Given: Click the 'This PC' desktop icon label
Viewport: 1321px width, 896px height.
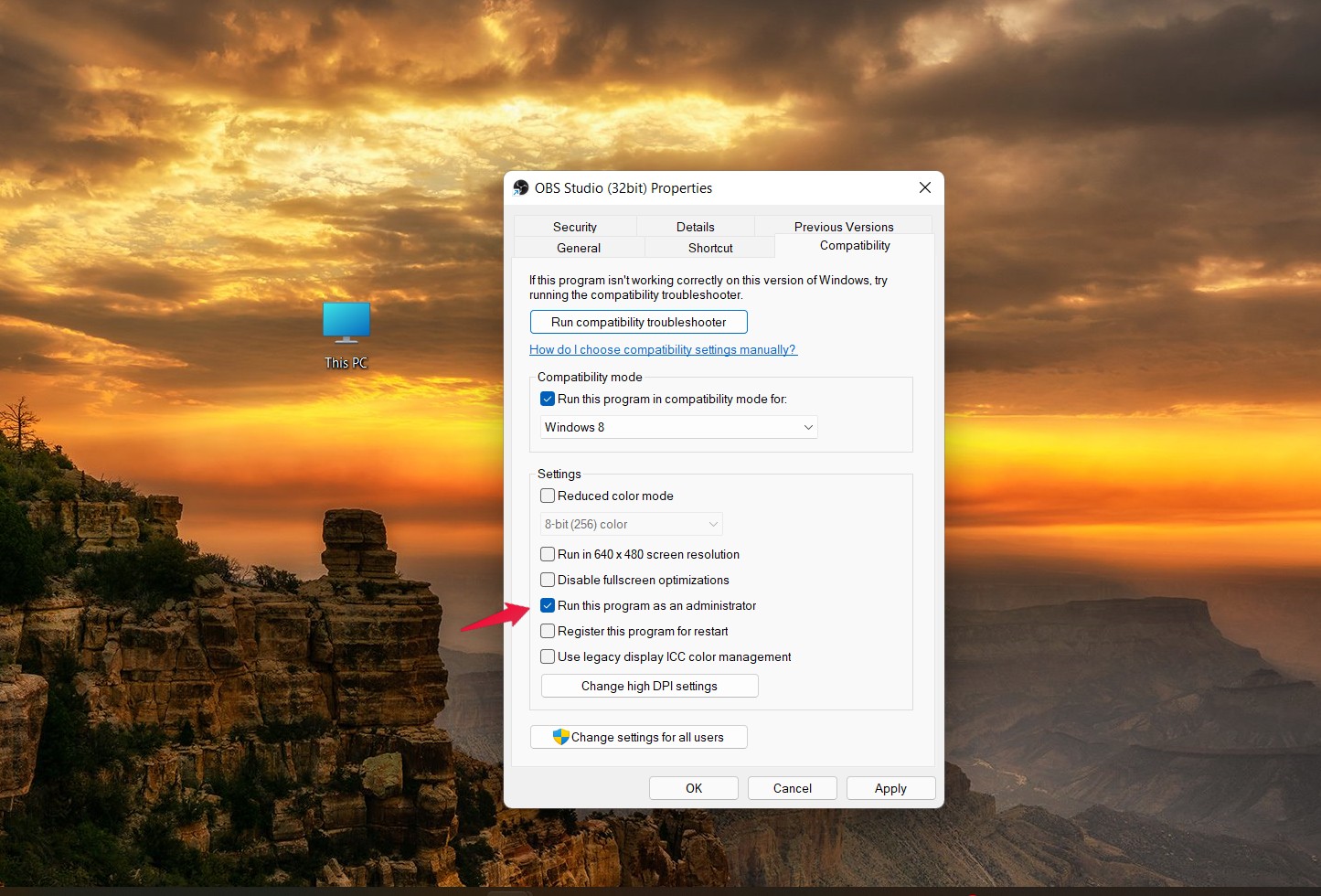Looking at the screenshot, I should 346,363.
